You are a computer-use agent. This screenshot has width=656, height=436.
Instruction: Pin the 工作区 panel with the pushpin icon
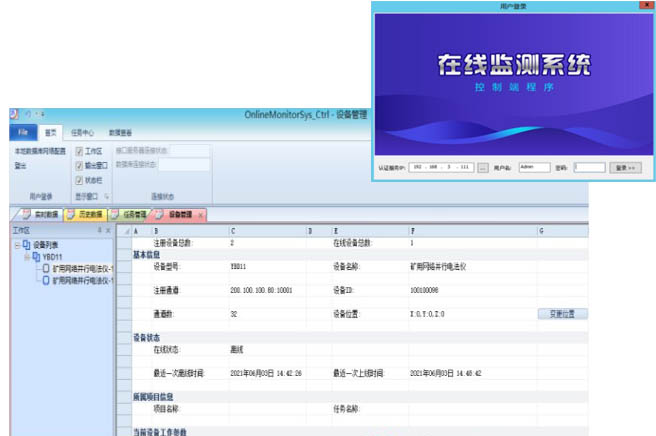99,230
